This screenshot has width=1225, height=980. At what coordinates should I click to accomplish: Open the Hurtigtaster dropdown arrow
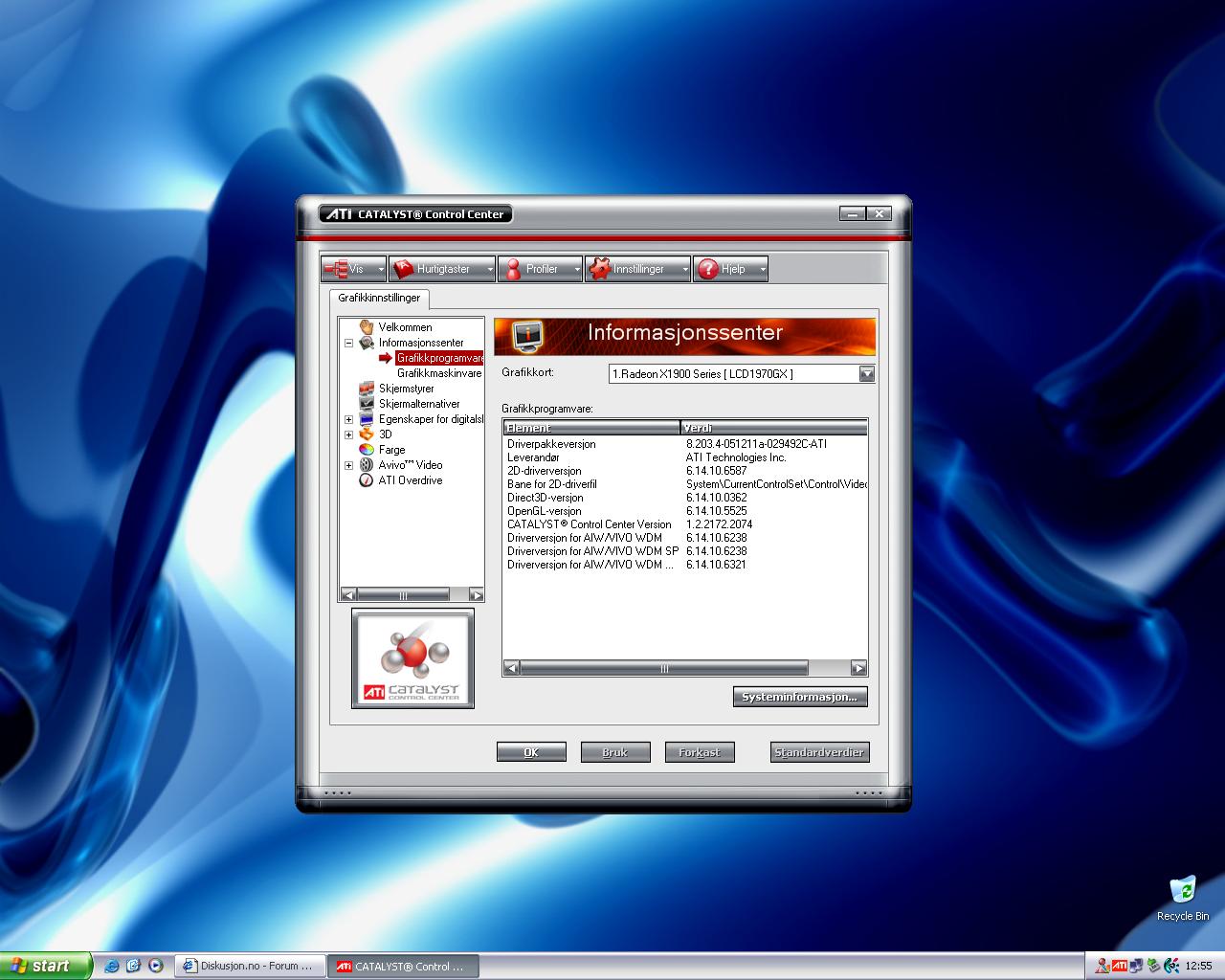coord(490,270)
